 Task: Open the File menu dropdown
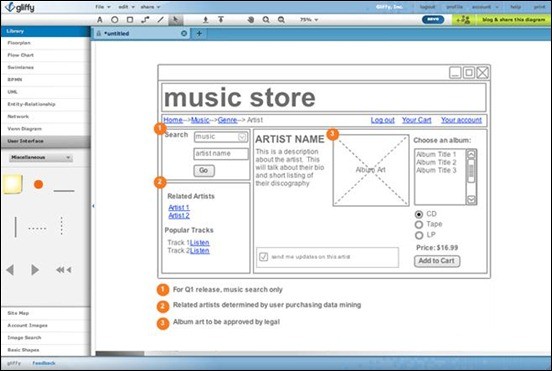point(103,7)
